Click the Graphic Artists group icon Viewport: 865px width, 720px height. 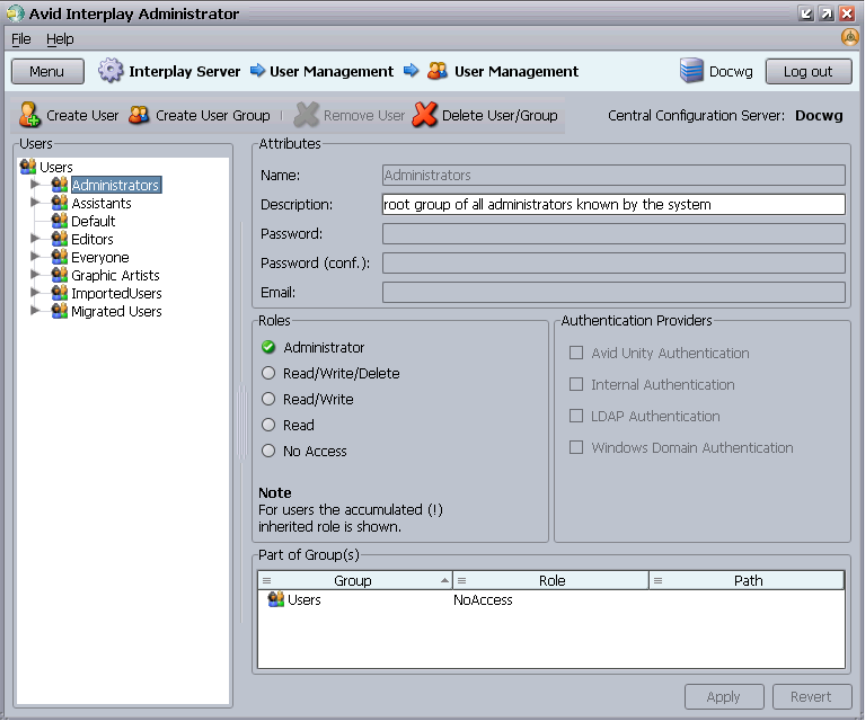coord(60,275)
